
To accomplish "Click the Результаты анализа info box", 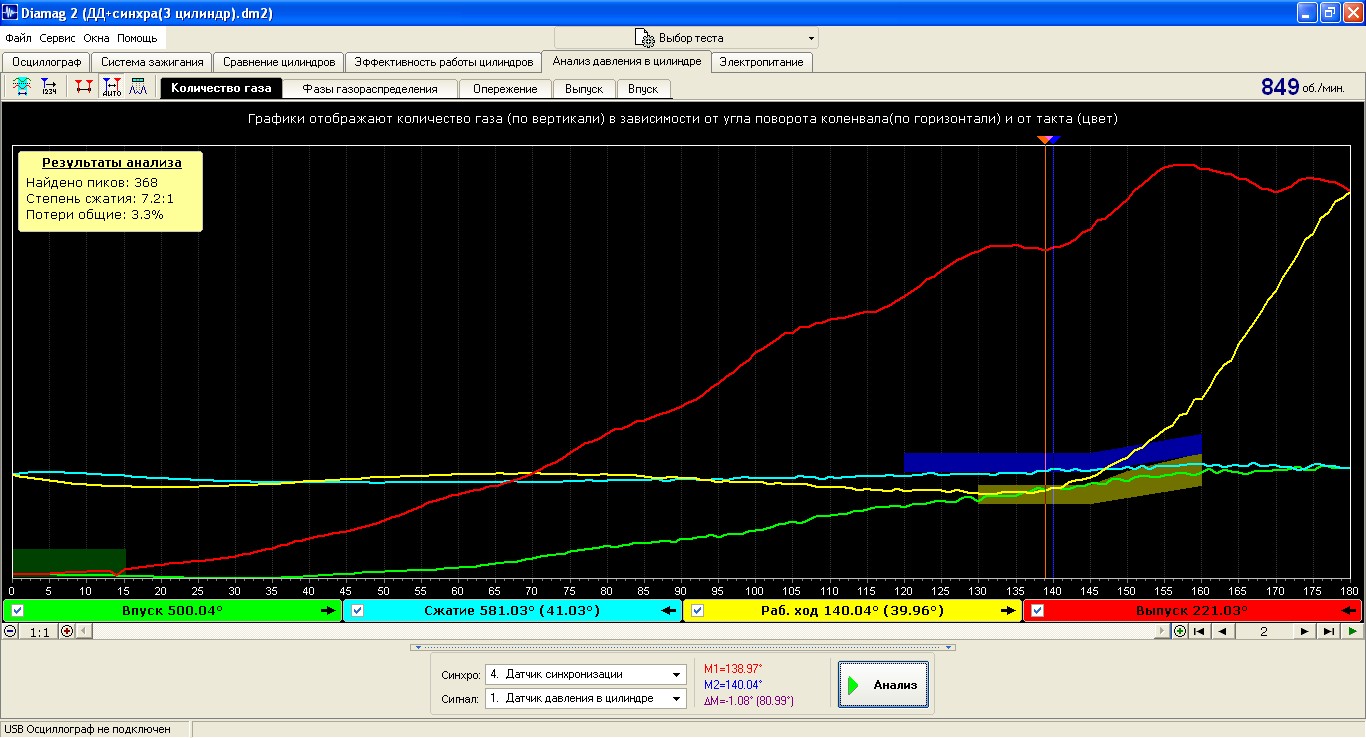I will tap(111, 191).
